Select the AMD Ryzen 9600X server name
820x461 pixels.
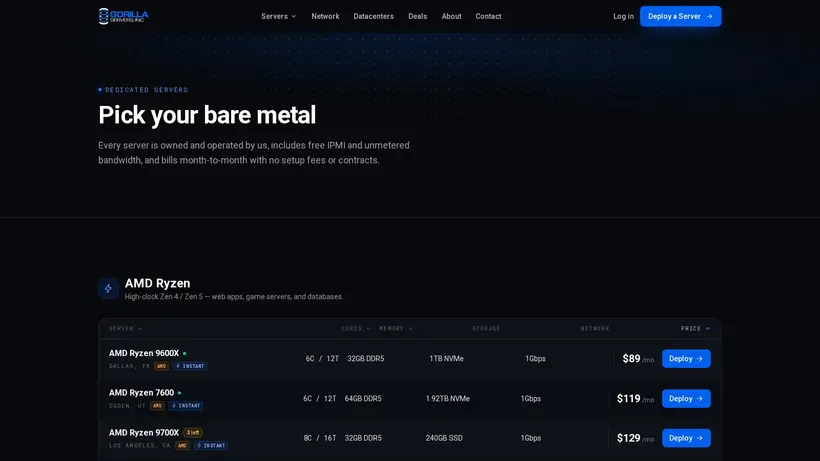coord(144,353)
